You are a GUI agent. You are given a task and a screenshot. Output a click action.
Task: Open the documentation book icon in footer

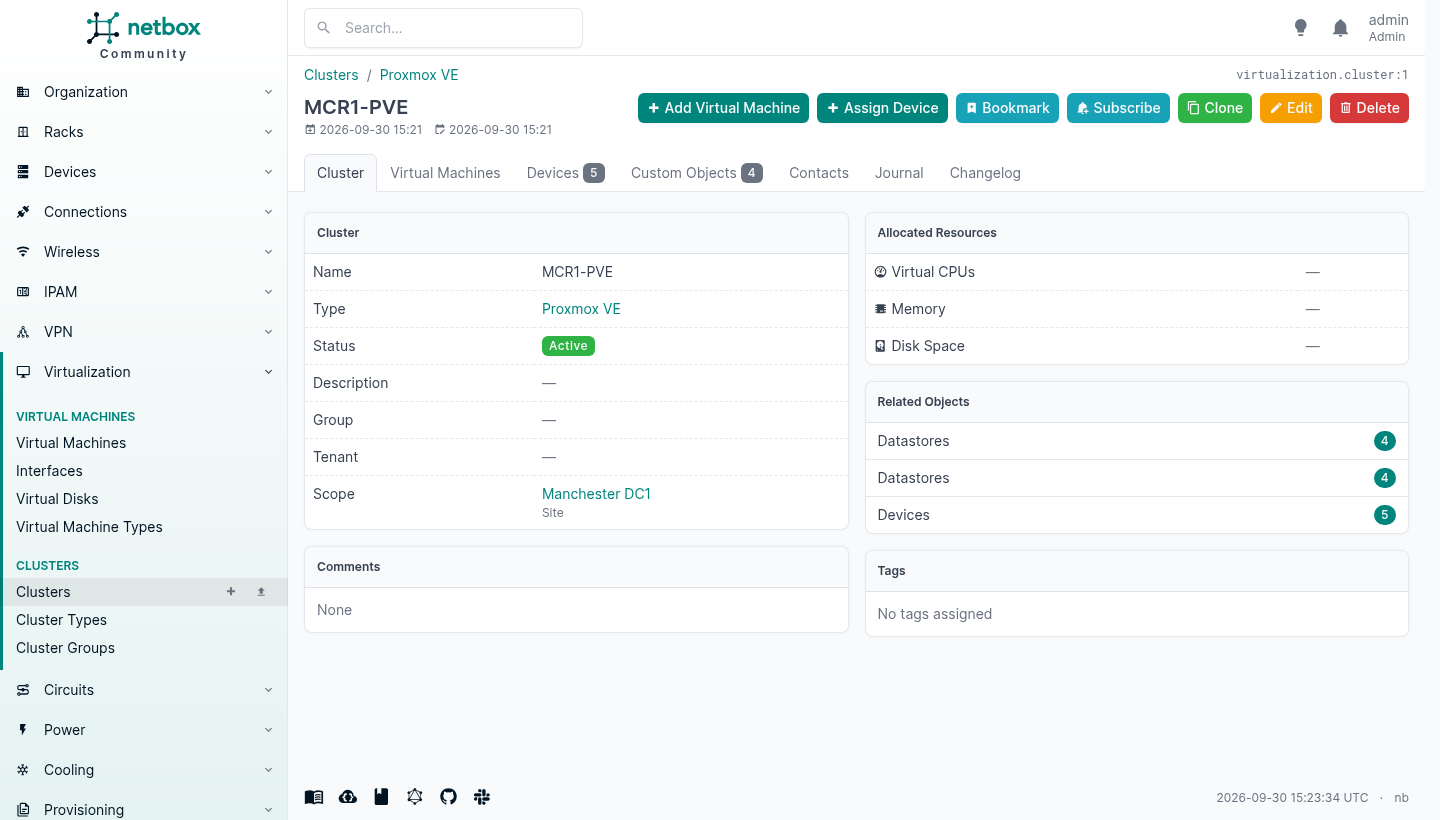pyautogui.click(x=314, y=797)
